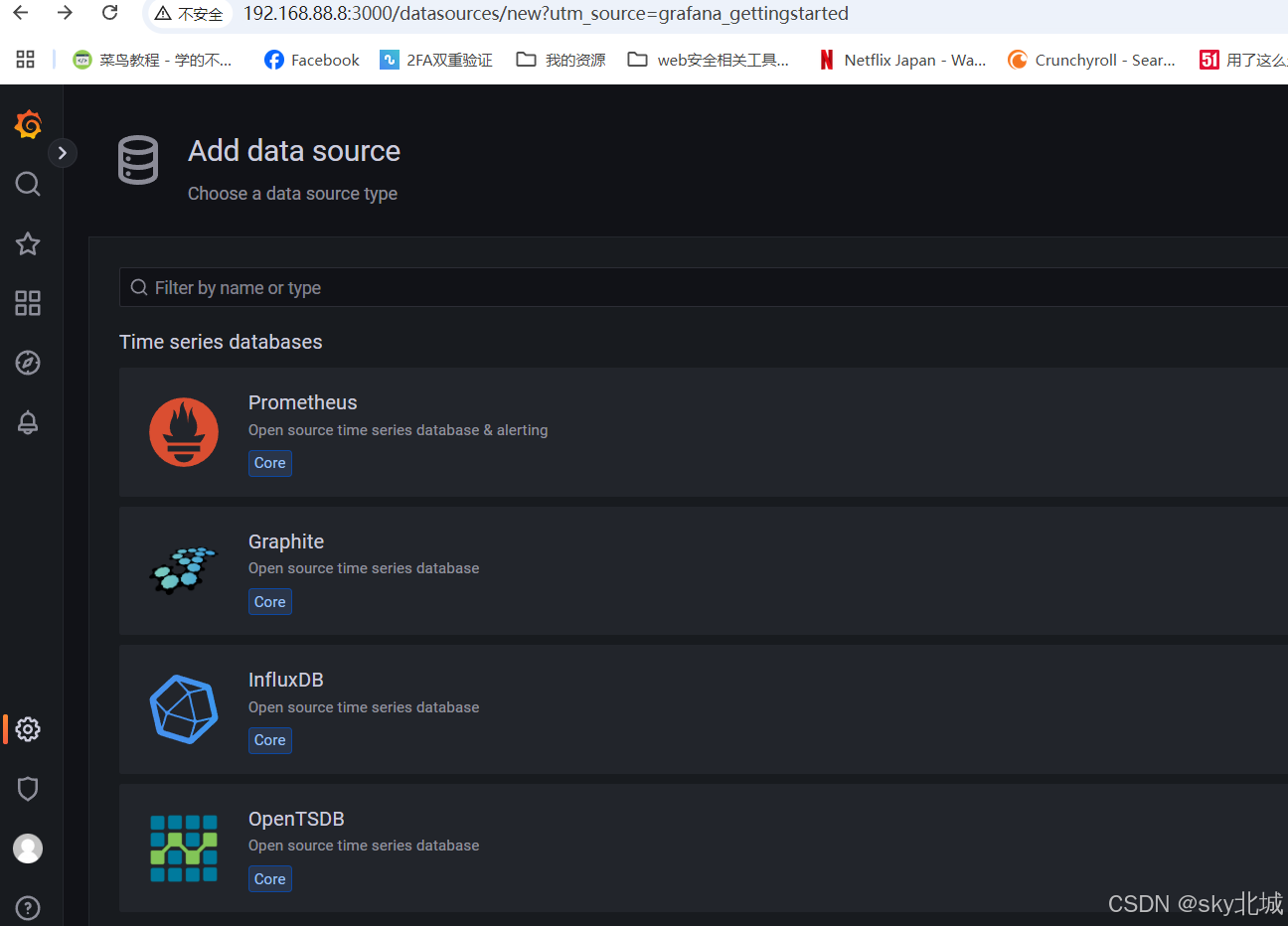Select the Prometheus flame logo
Viewport: 1288px width, 926px height.
[184, 432]
